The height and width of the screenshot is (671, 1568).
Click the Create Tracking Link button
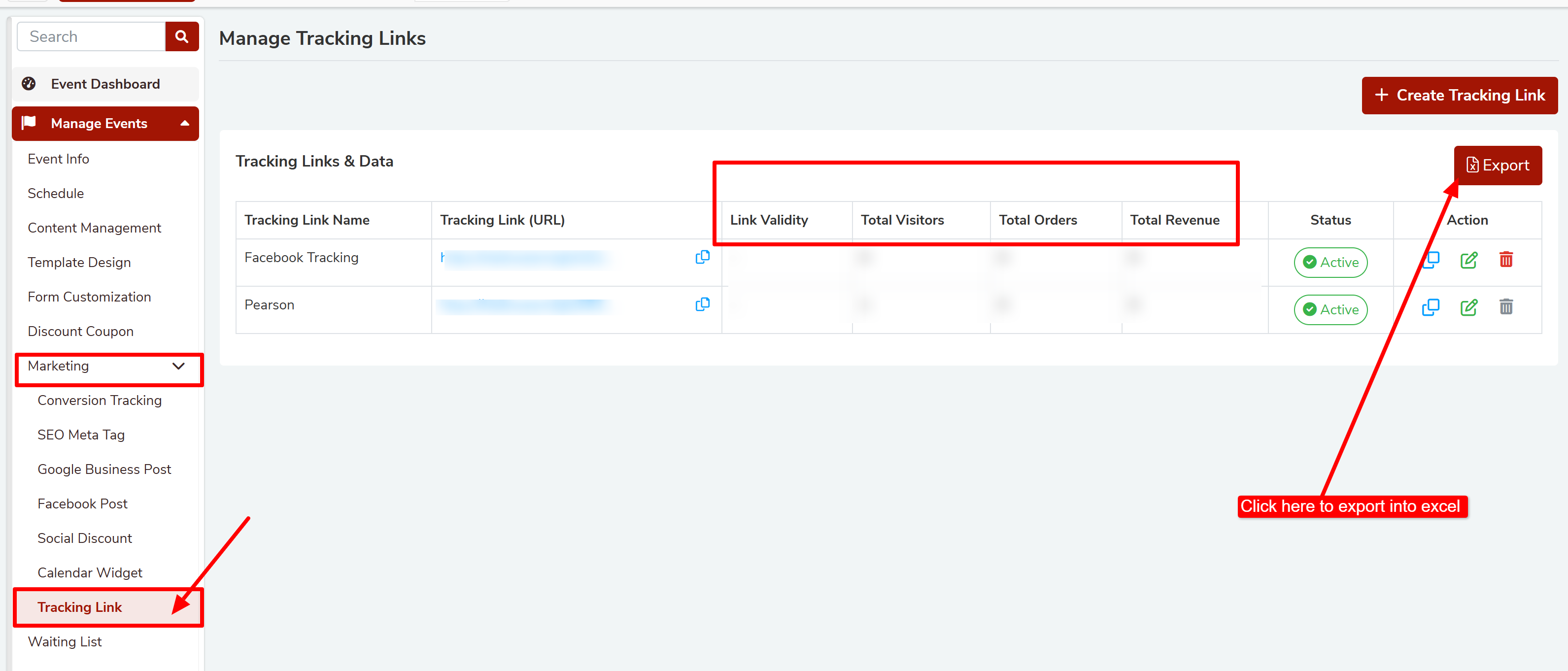pyautogui.click(x=1459, y=96)
